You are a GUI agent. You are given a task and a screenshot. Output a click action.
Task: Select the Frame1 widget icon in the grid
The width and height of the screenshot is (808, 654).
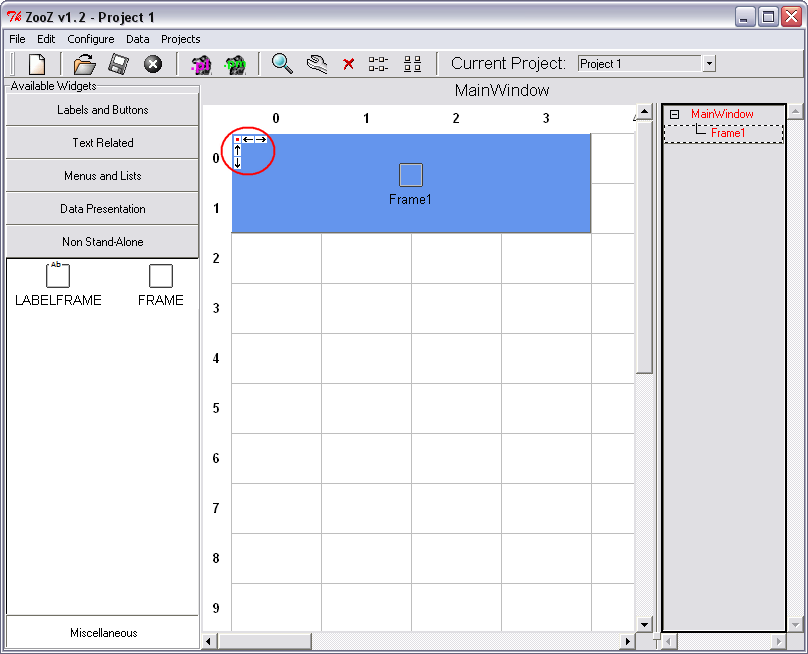coord(411,175)
